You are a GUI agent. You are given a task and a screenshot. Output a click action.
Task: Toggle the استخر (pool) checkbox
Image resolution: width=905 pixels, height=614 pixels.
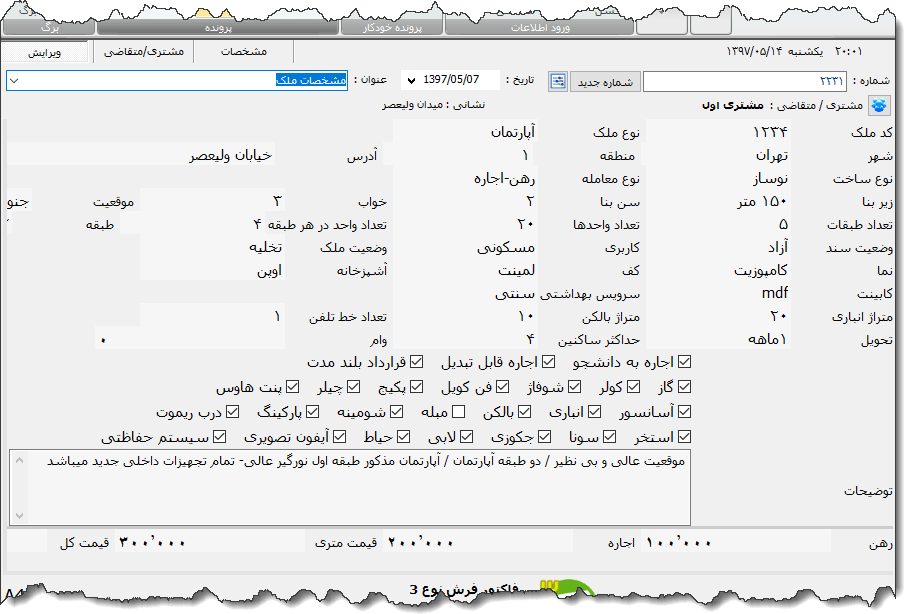coord(686,435)
